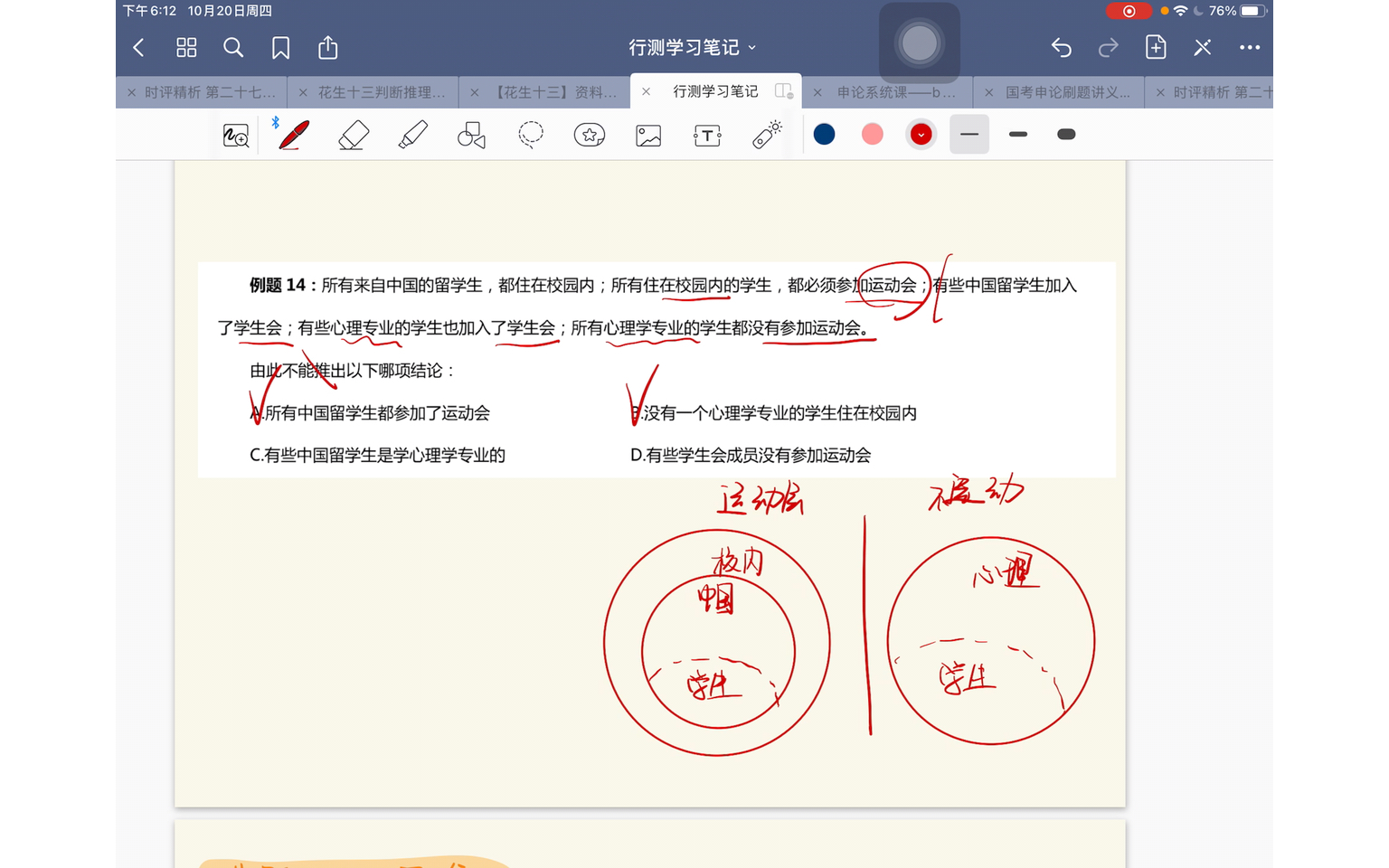Open page thumbnails view
The width and height of the screenshot is (1389, 868).
click(186, 47)
